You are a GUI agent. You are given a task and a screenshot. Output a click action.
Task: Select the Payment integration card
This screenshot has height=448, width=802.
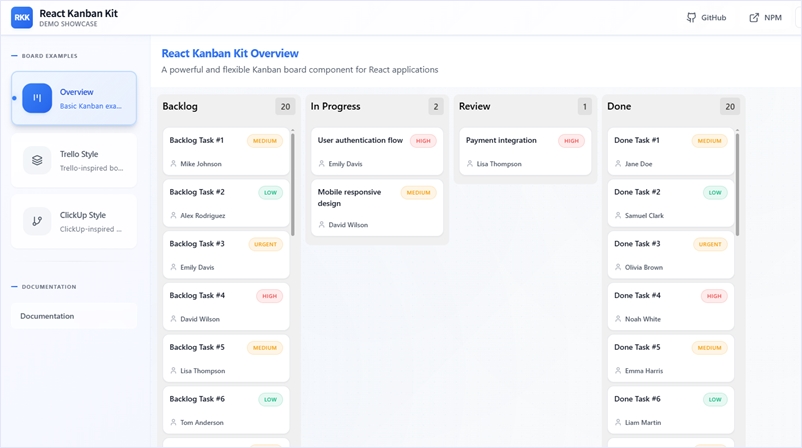coord(501,141)
